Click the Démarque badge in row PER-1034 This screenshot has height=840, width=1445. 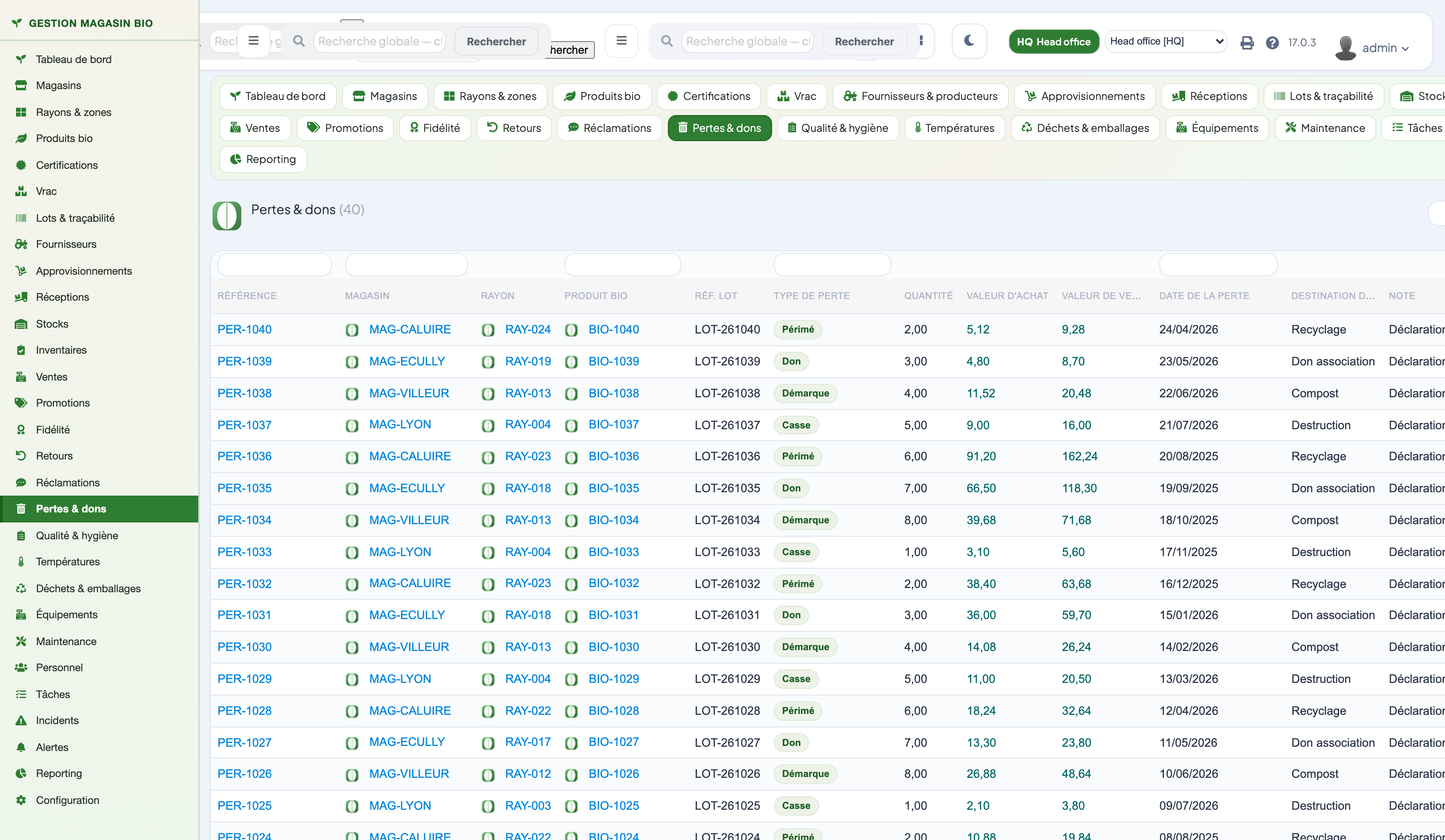(x=805, y=520)
